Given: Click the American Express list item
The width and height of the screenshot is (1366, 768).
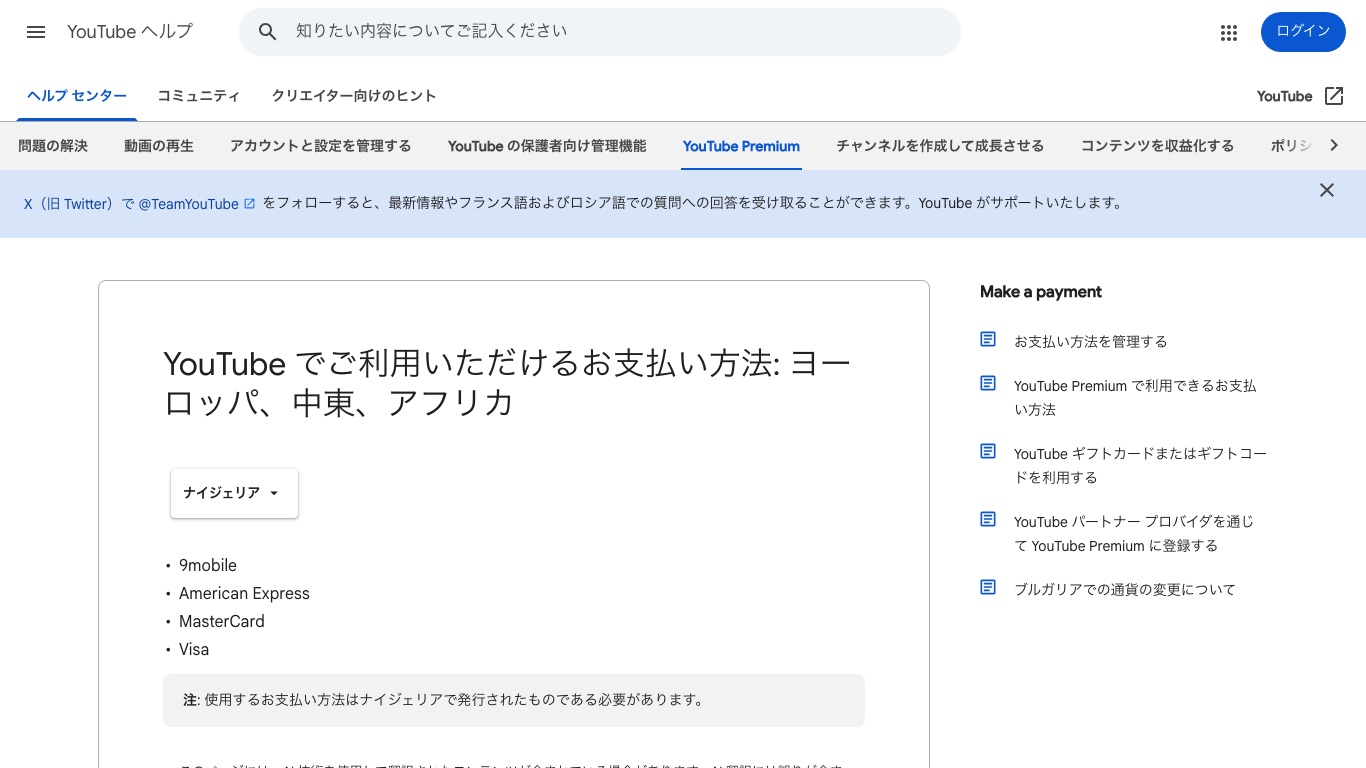Looking at the screenshot, I should pyautogui.click(x=244, y=593).
